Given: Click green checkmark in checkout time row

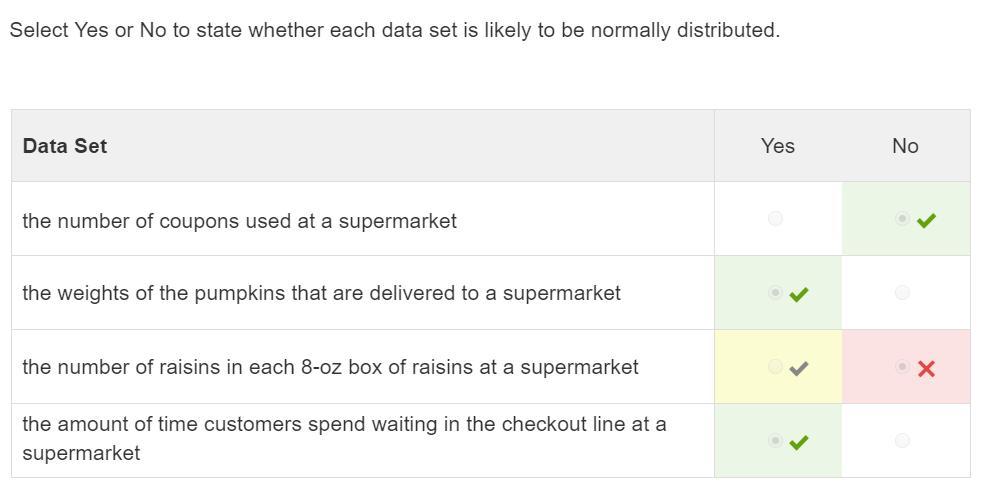Looking at the screenshot, I should pos(799,441).
